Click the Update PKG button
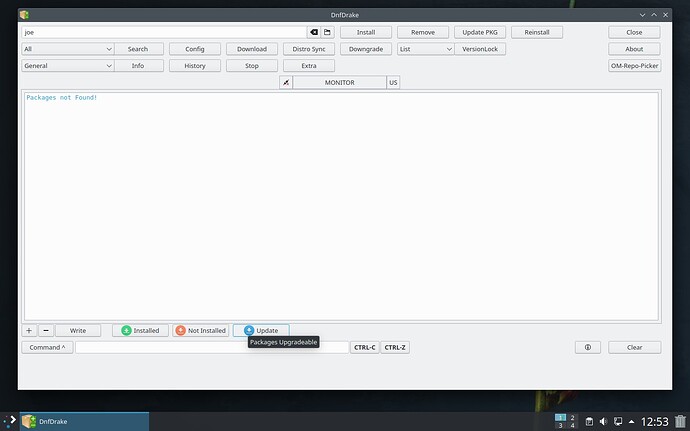 pos(480,32)
